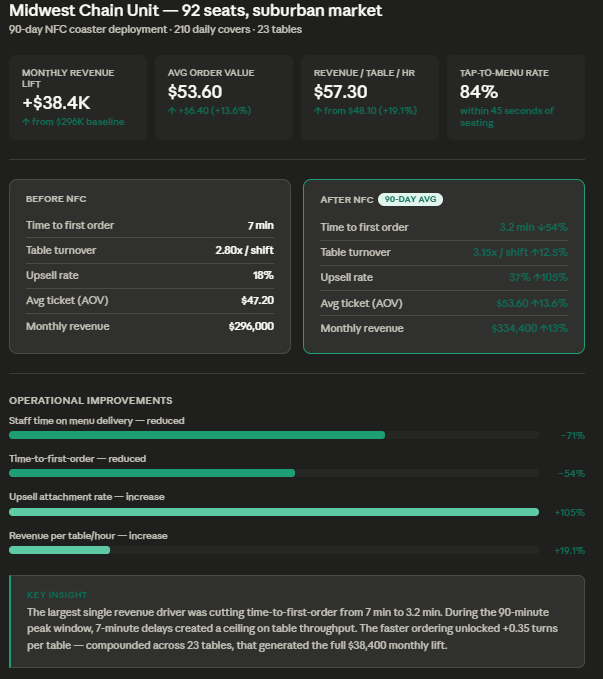The image size is (603, 679).
Task: Click 'within 45 seconds of seating' note
Action: click(506, 117)
